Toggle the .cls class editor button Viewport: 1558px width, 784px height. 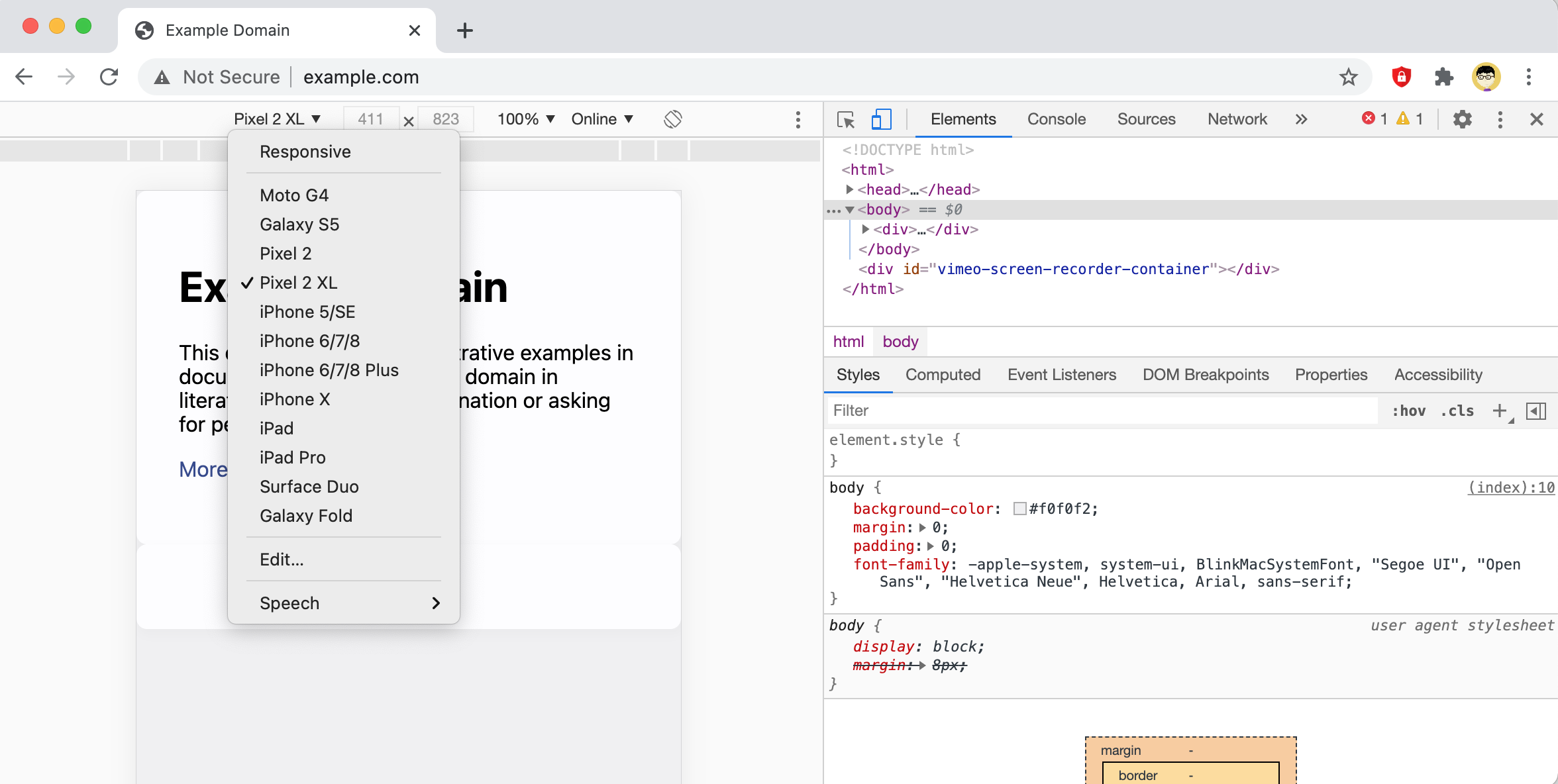point(1457,411)
